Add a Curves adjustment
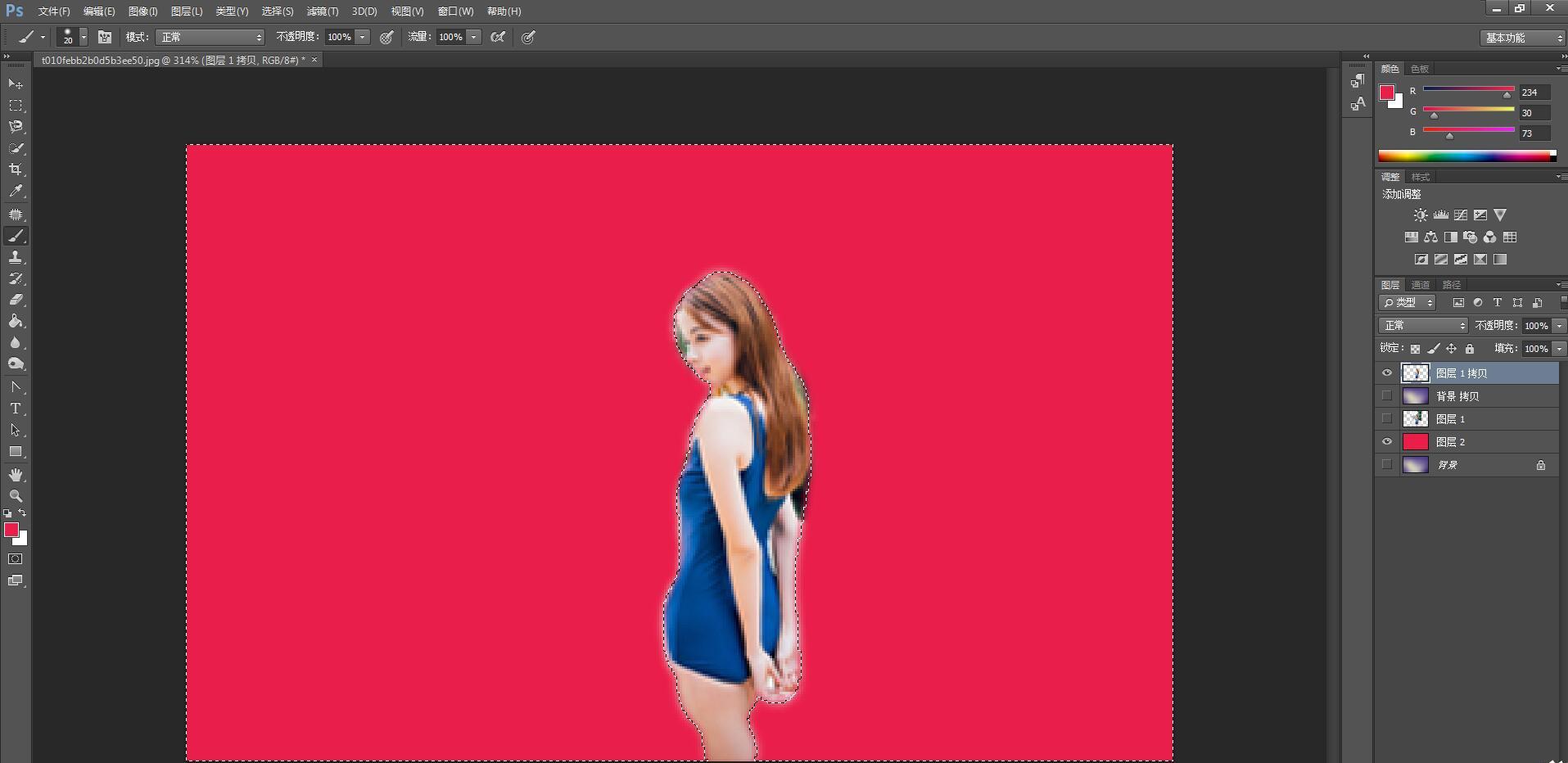 pyautogui.click(x=1461, y=215)
